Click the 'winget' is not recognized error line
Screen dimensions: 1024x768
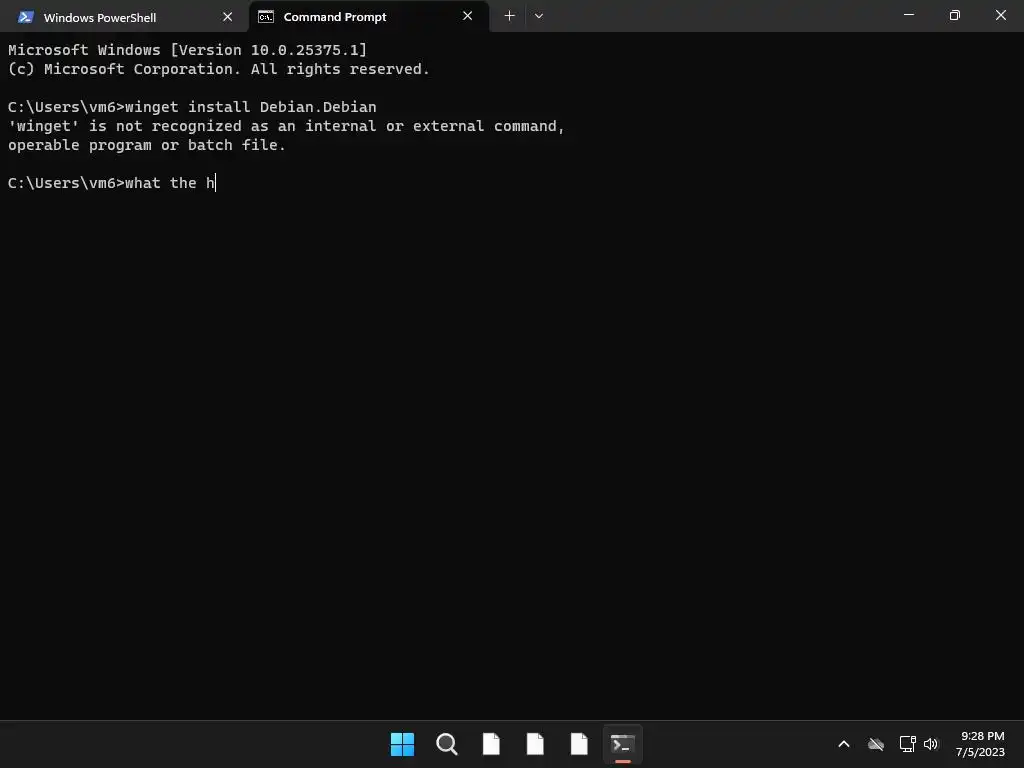[286, 126]
